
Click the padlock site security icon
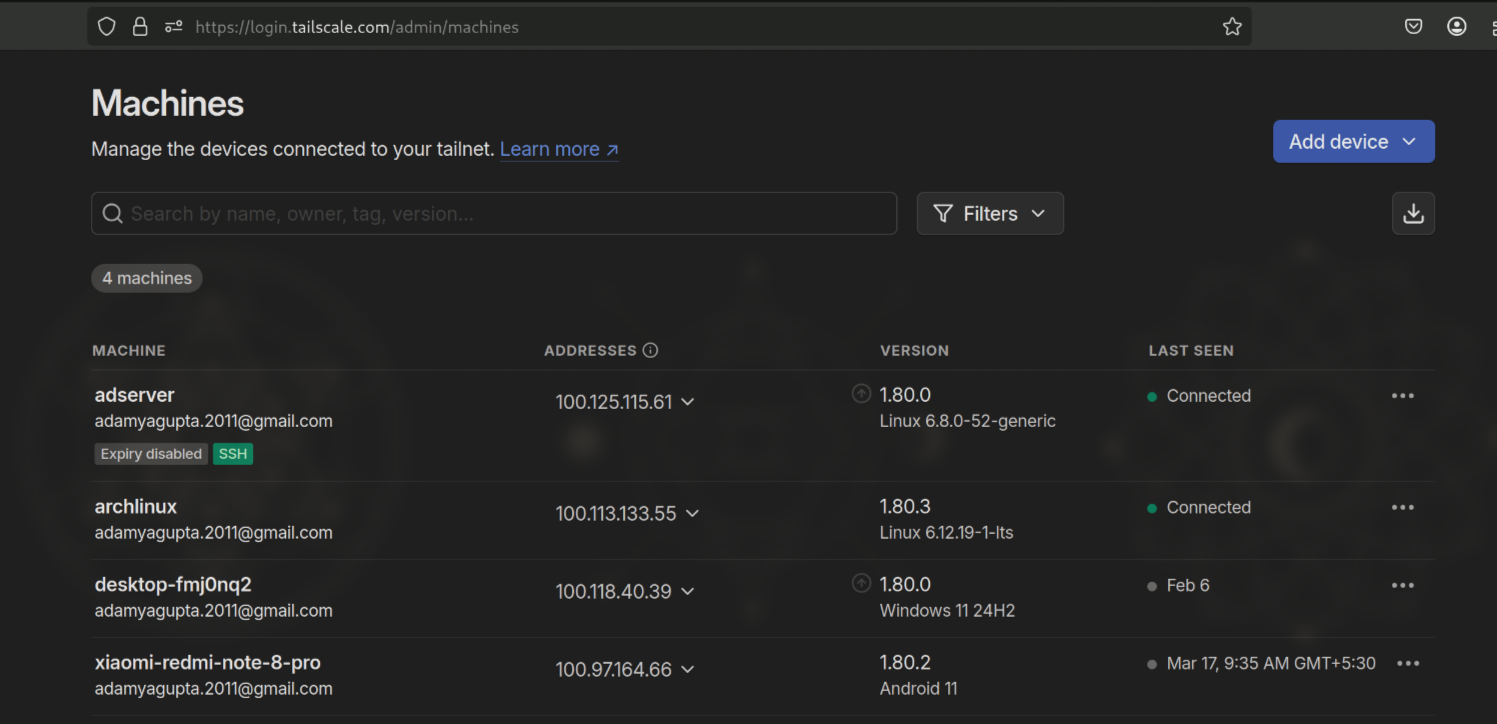140,27
